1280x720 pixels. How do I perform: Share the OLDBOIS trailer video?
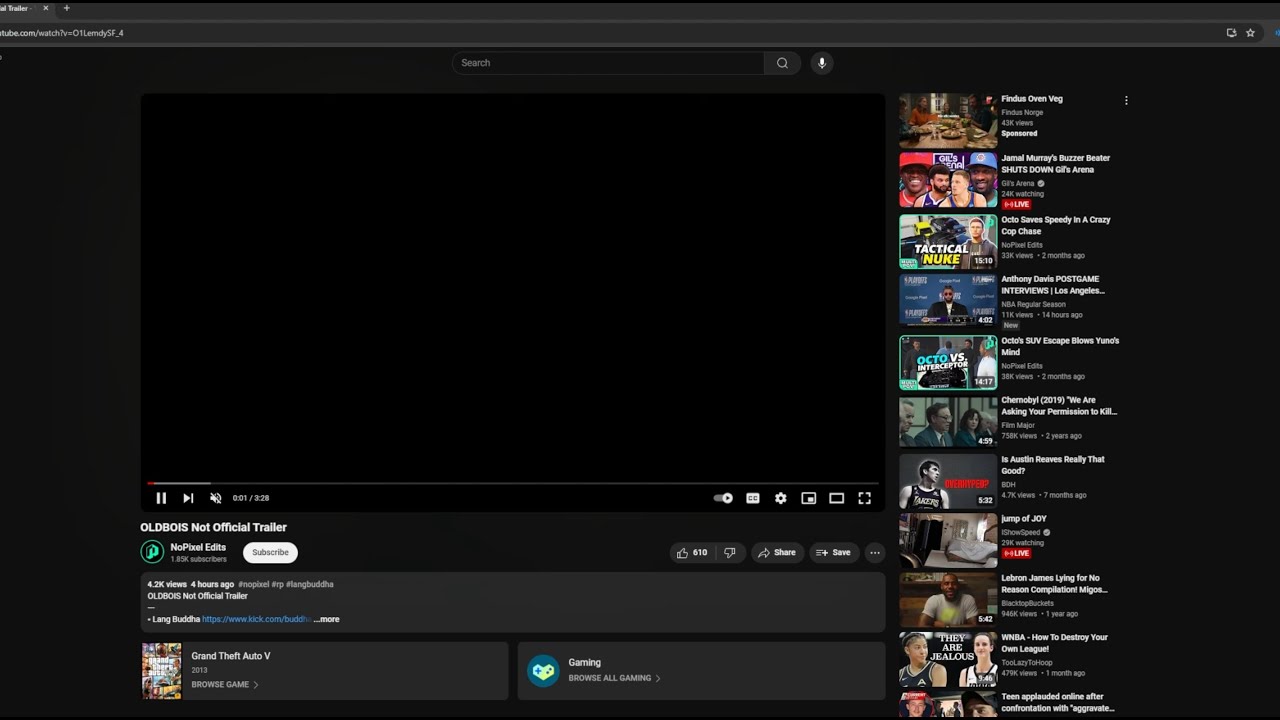click(x=777, y=552)
